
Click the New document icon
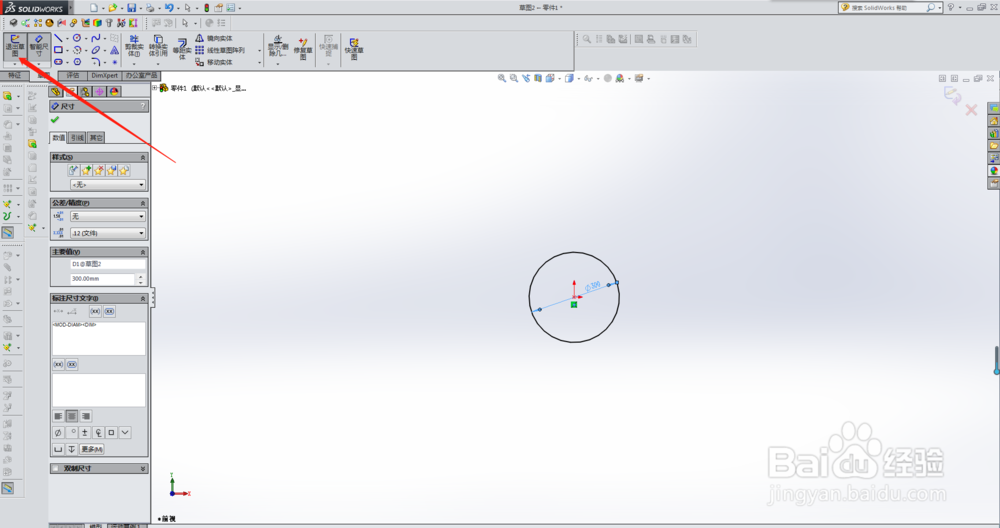(x=94, y=8)
